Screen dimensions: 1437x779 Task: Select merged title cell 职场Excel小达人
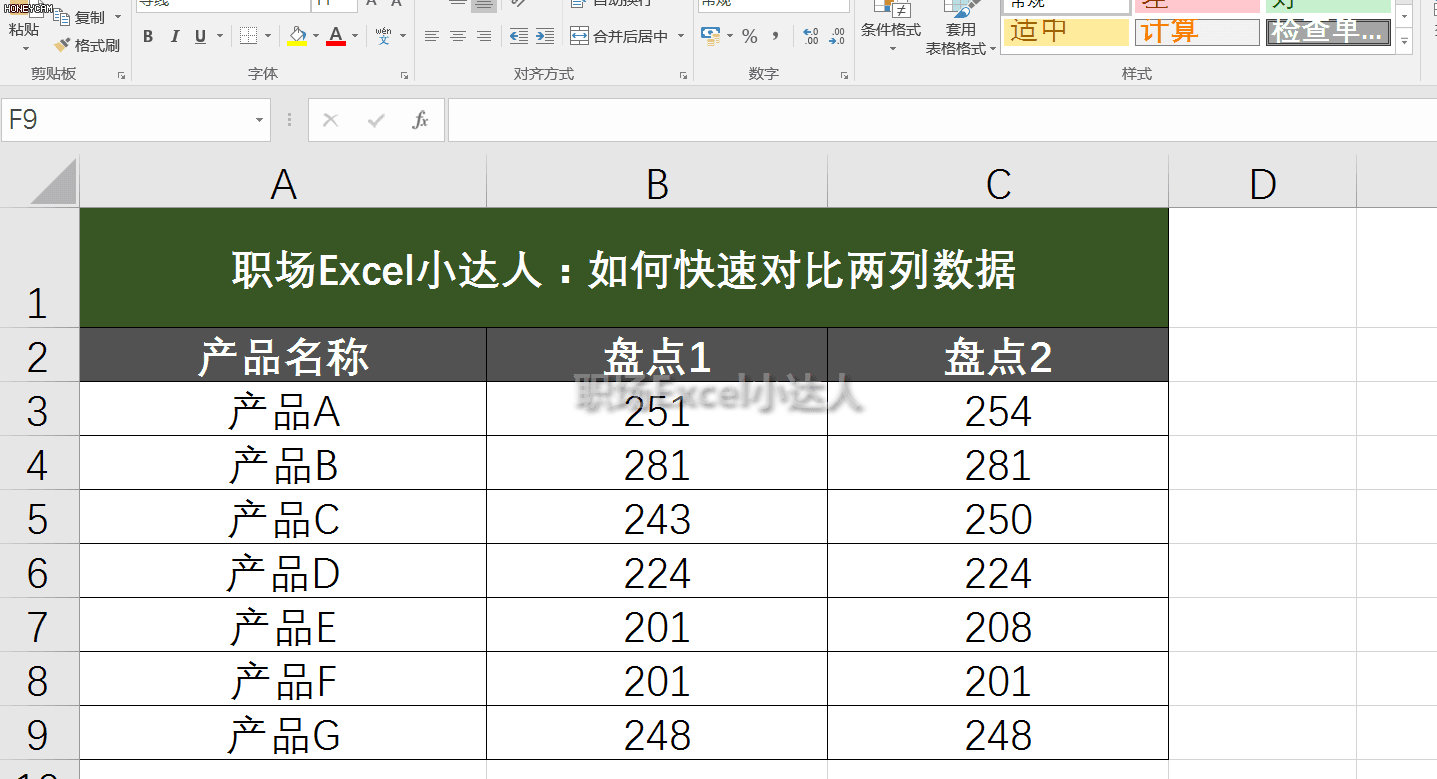coord(624,268)
